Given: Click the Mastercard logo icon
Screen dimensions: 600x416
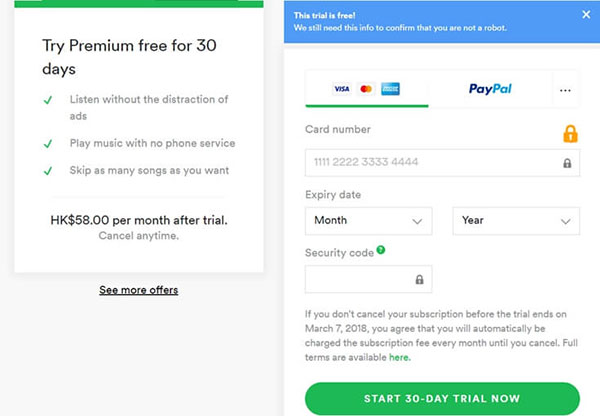Looking at the screenshot, I should tap(366, 89).
